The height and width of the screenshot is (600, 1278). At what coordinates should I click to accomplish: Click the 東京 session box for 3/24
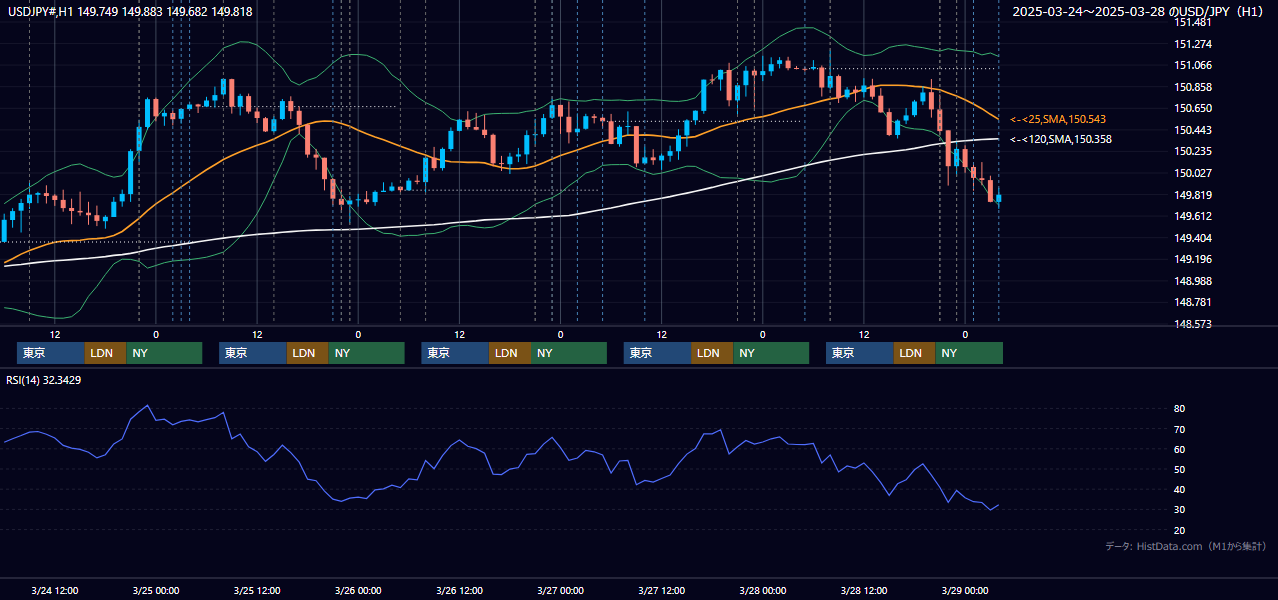tap(50, 353)
